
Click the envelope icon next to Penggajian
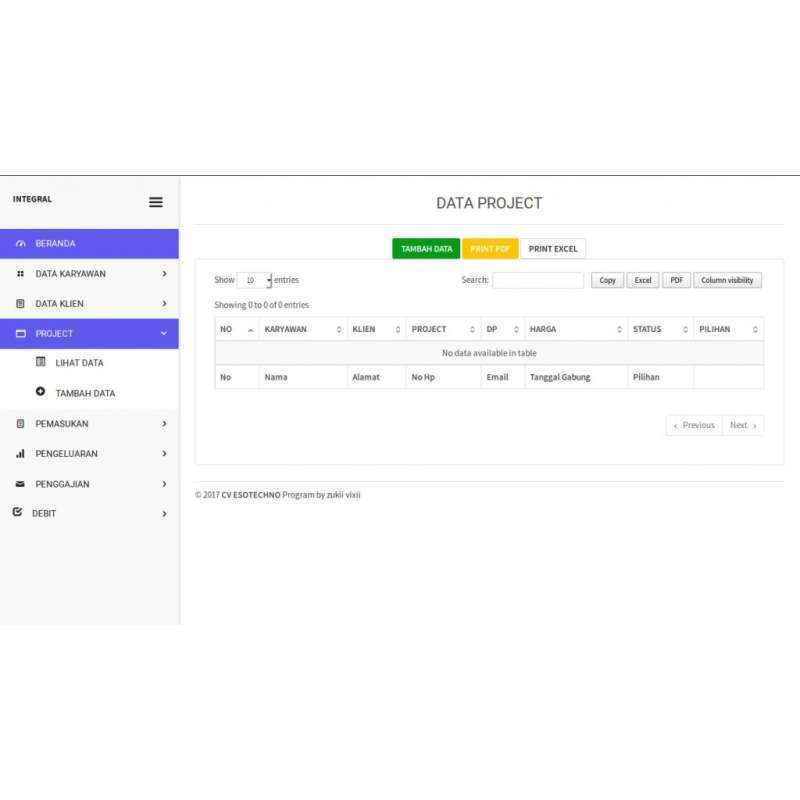click(22, 483)
